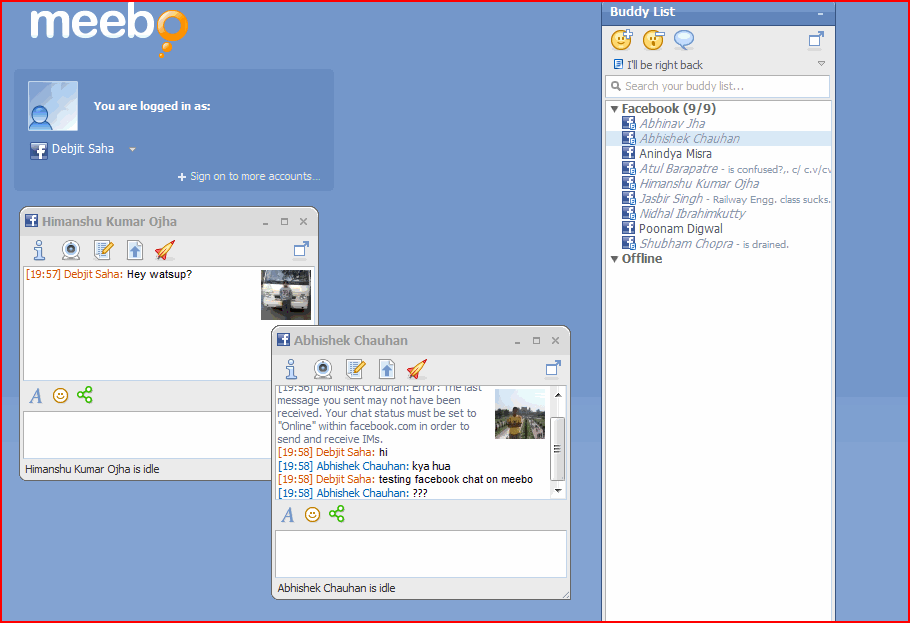The width and height of the screenshot is (910, 623).
Task: Select buddy Nidhal Ibrahimkutty
Action: click(x=692, y=214)
